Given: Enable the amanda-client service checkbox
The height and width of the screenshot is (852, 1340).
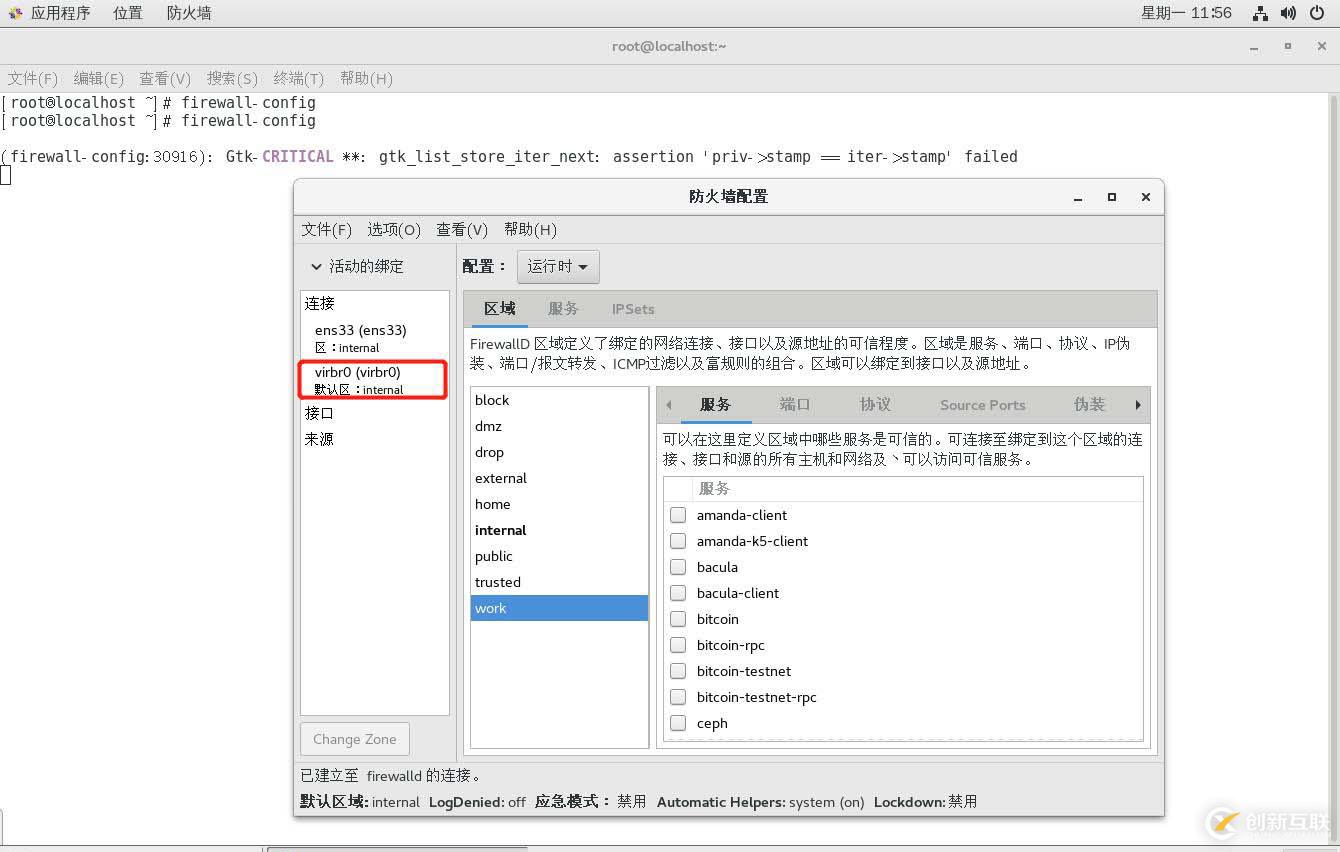Looking at the screenshot, I should [678, 515].
